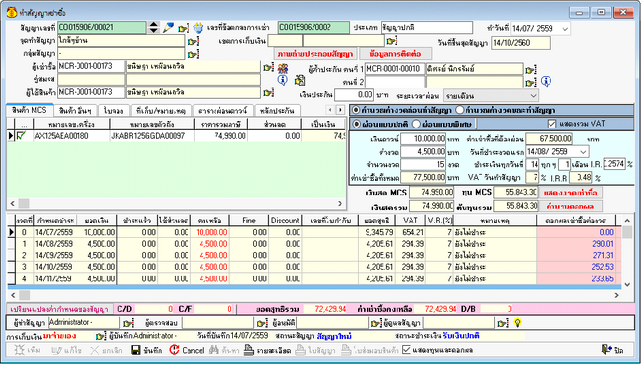Image resolution: width=642 pixels, height=365 pixels.
Task: Click the blue plug icon beside rental agreement number
Action: 198,28
